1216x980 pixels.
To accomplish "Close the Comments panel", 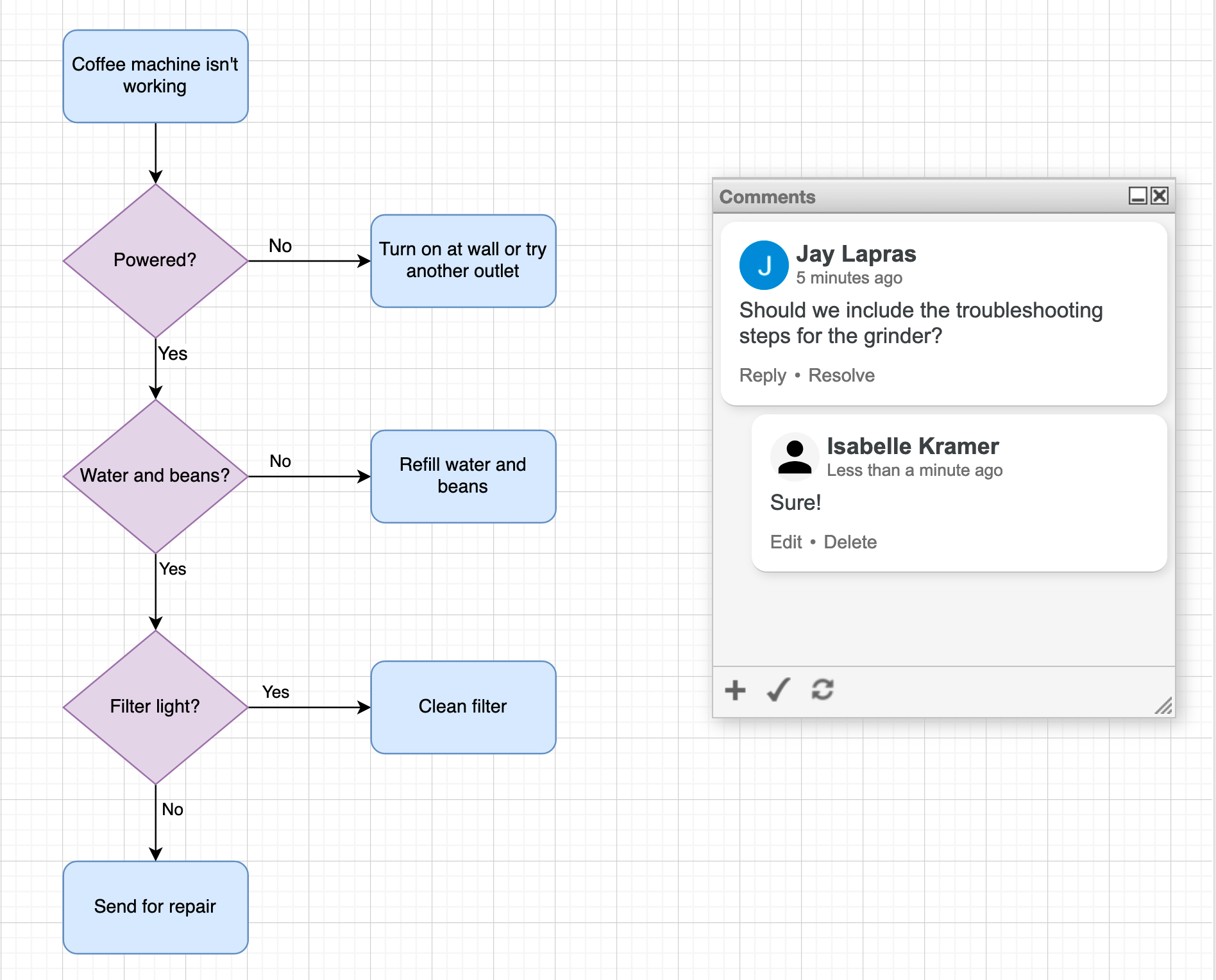I will [1159, 197].
